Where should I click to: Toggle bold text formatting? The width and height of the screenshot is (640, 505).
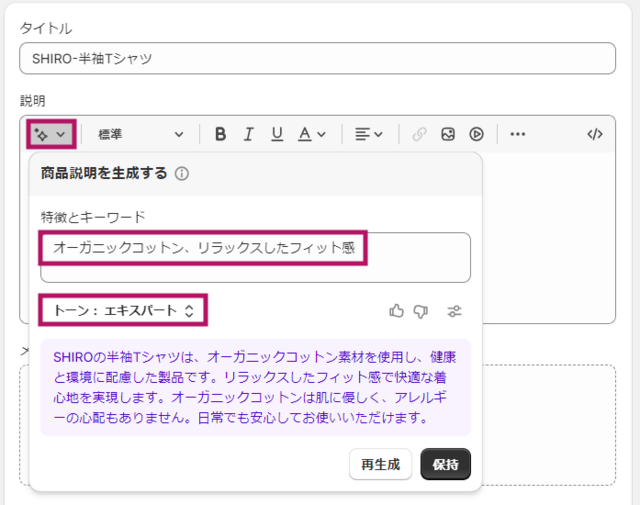220,134
